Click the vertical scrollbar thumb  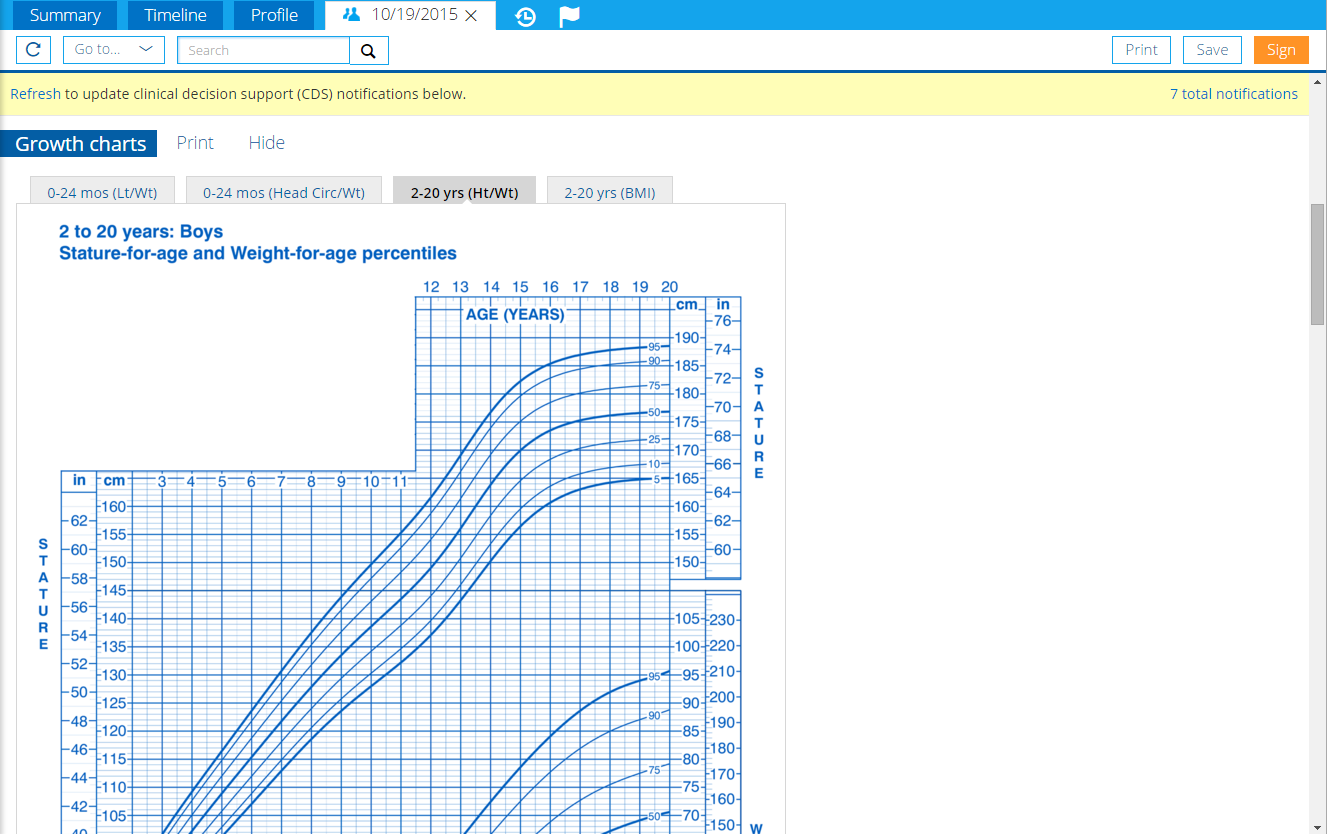click(1318, 264)
